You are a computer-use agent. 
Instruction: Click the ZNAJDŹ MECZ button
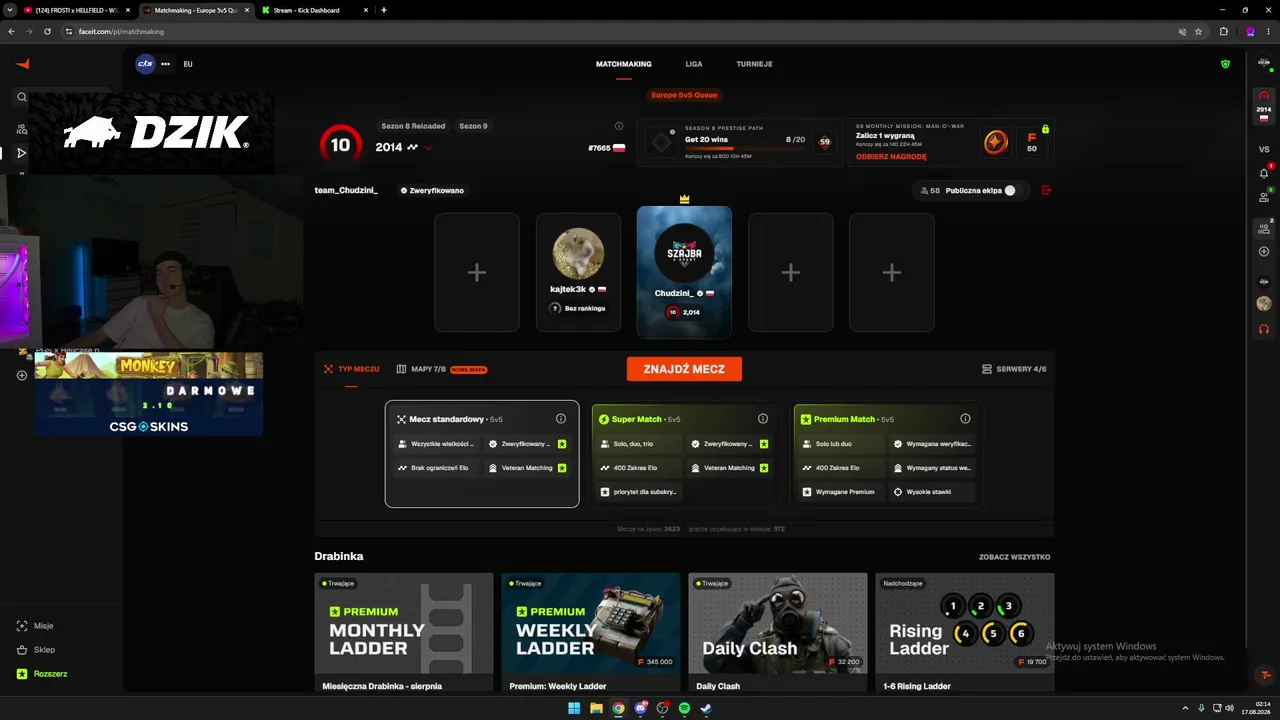[x=684, y=369]
